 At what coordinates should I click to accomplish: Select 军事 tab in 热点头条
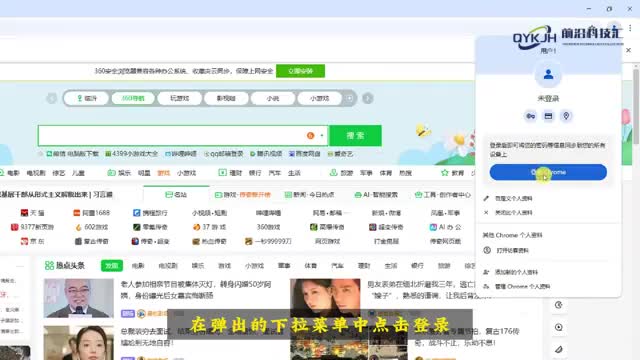pyautogui.click(x=284, y=266)
